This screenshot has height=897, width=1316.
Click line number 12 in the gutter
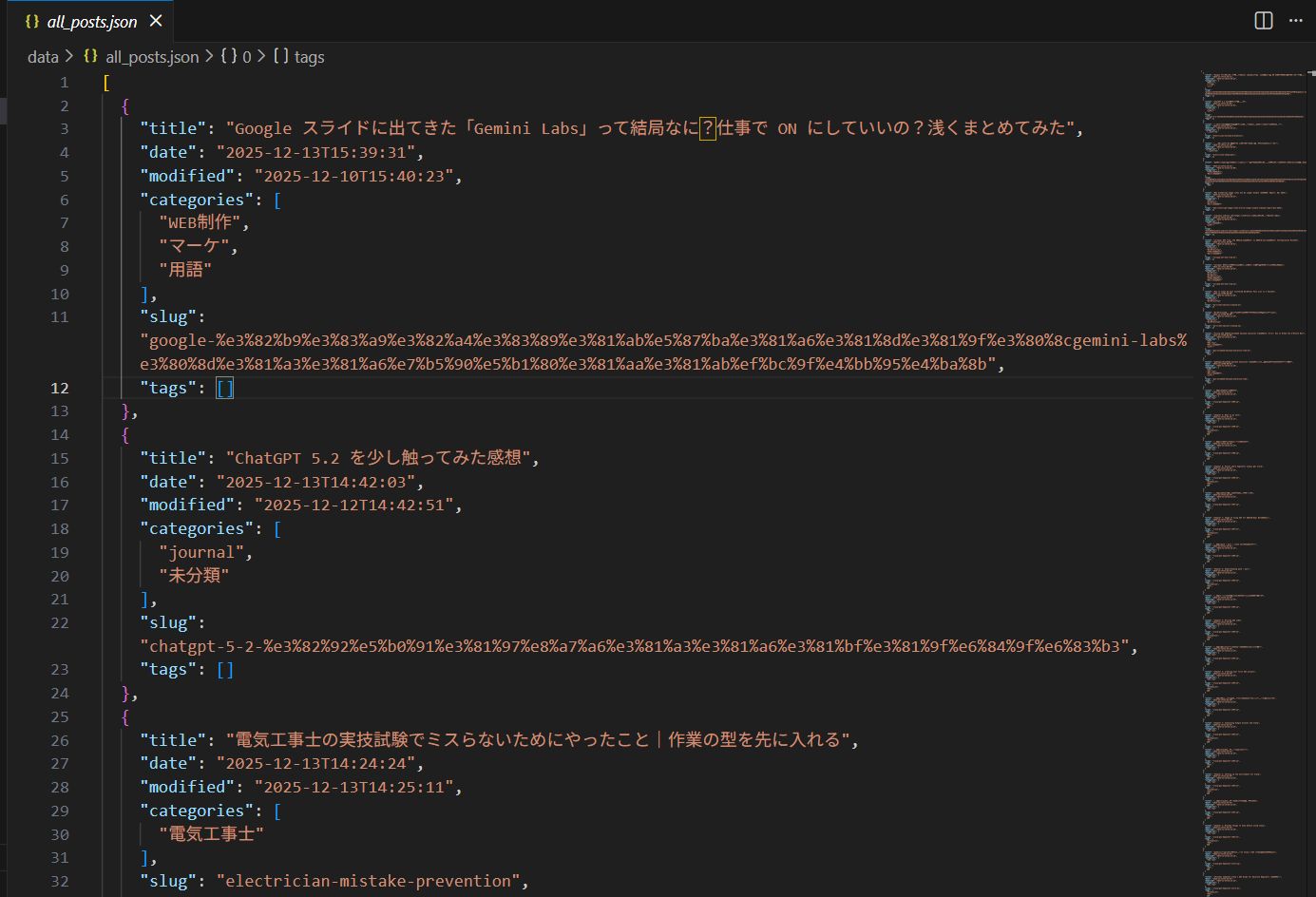[x=60, y=387]
